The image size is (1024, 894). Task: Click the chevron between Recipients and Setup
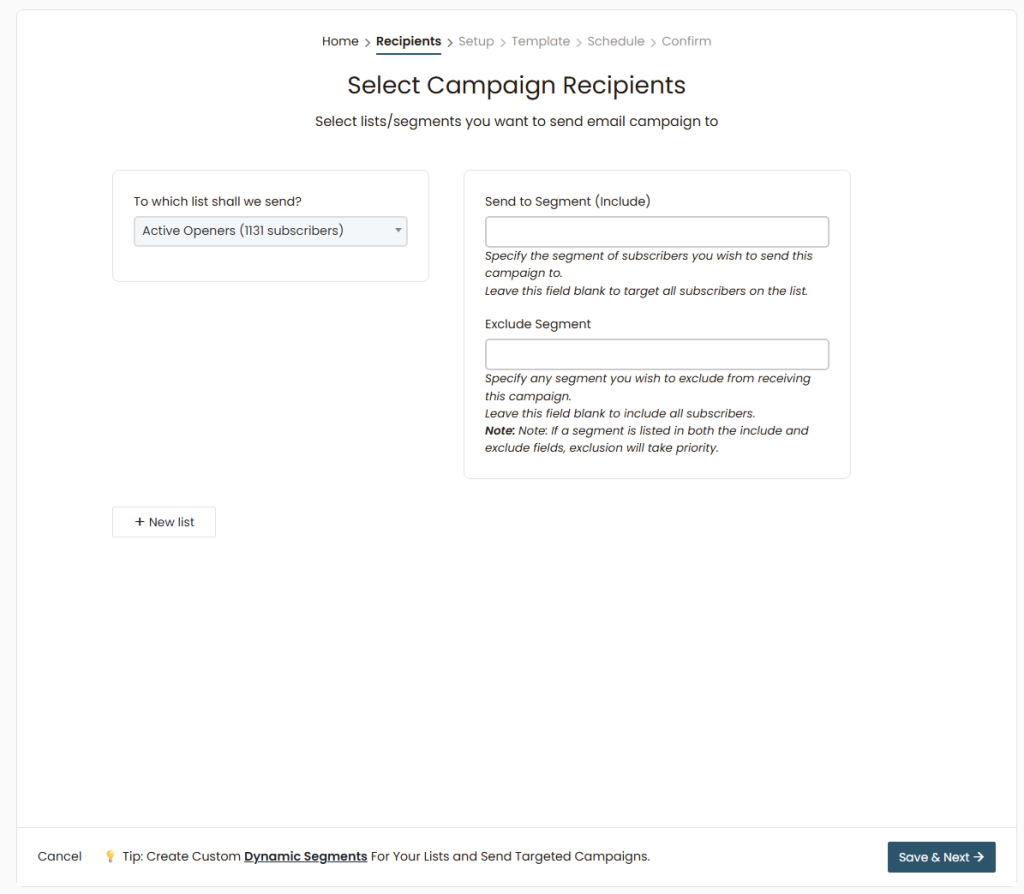[x=450, y=42]
